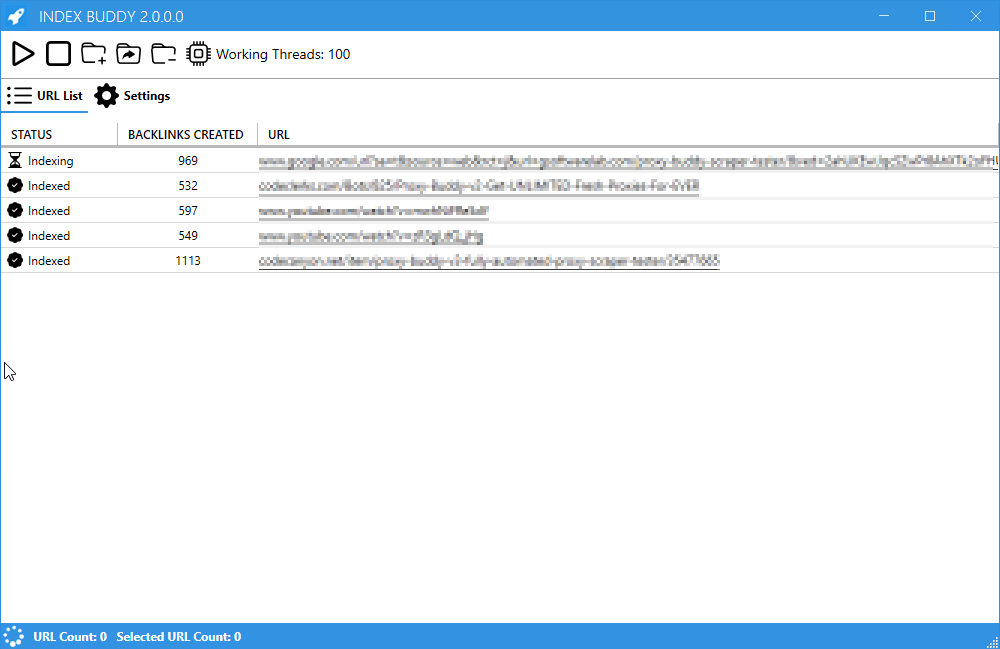The width and height of the screenshot is (1000, 649).
Task: Click the backlinks value 597
Action: pyautogui.click(x=188, y=210)
